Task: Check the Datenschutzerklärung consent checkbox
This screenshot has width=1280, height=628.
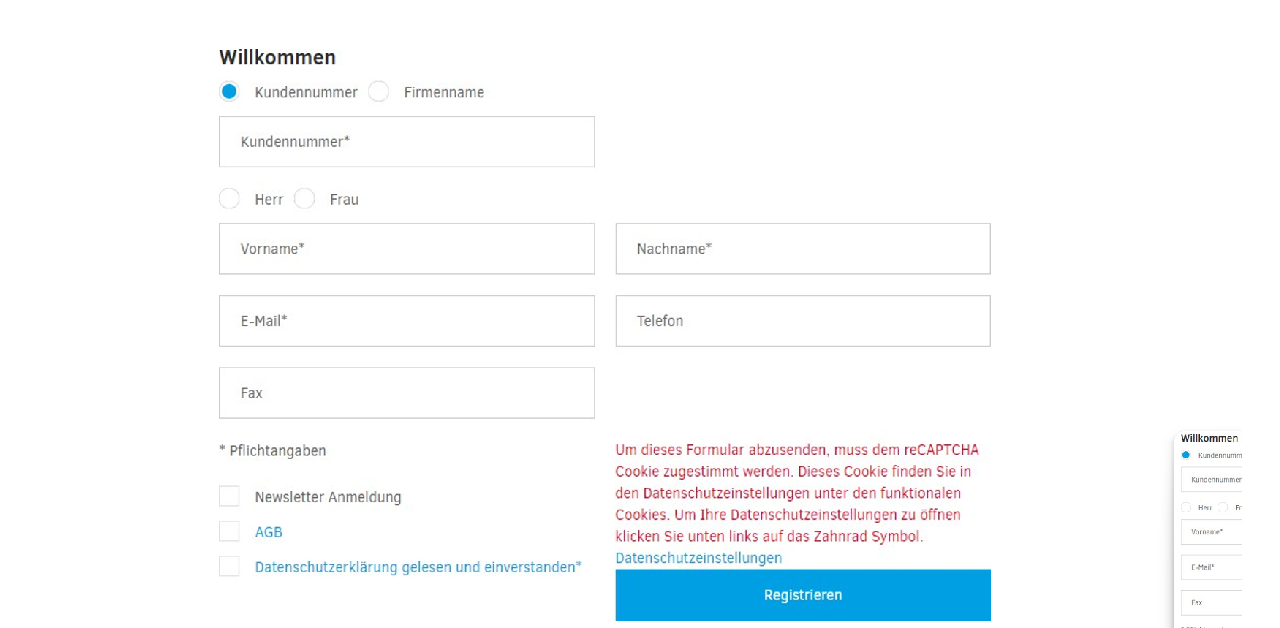Action: point(230,567)
